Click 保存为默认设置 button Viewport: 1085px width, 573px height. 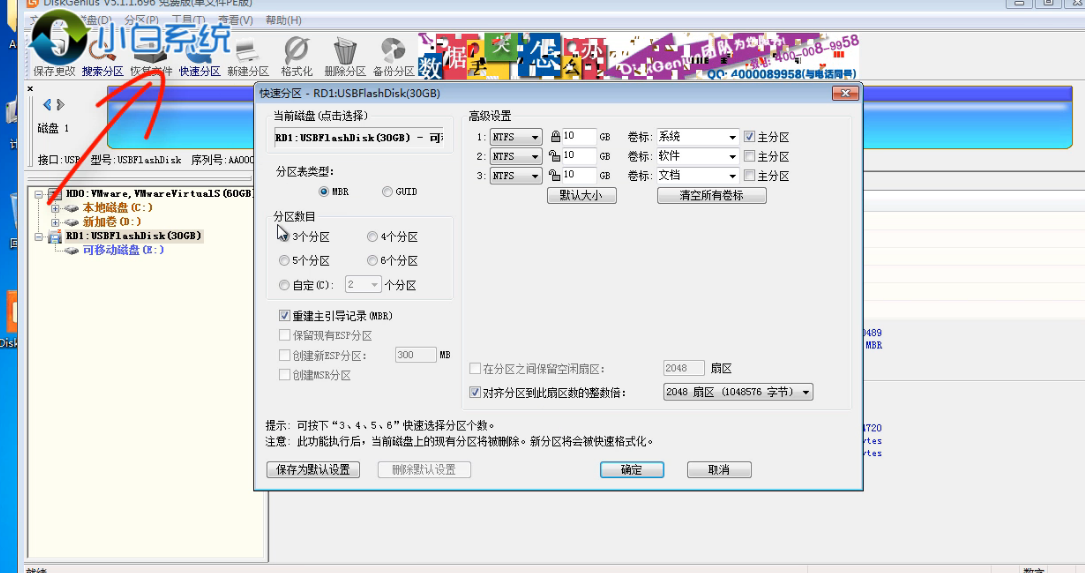(x=313, y=469)
